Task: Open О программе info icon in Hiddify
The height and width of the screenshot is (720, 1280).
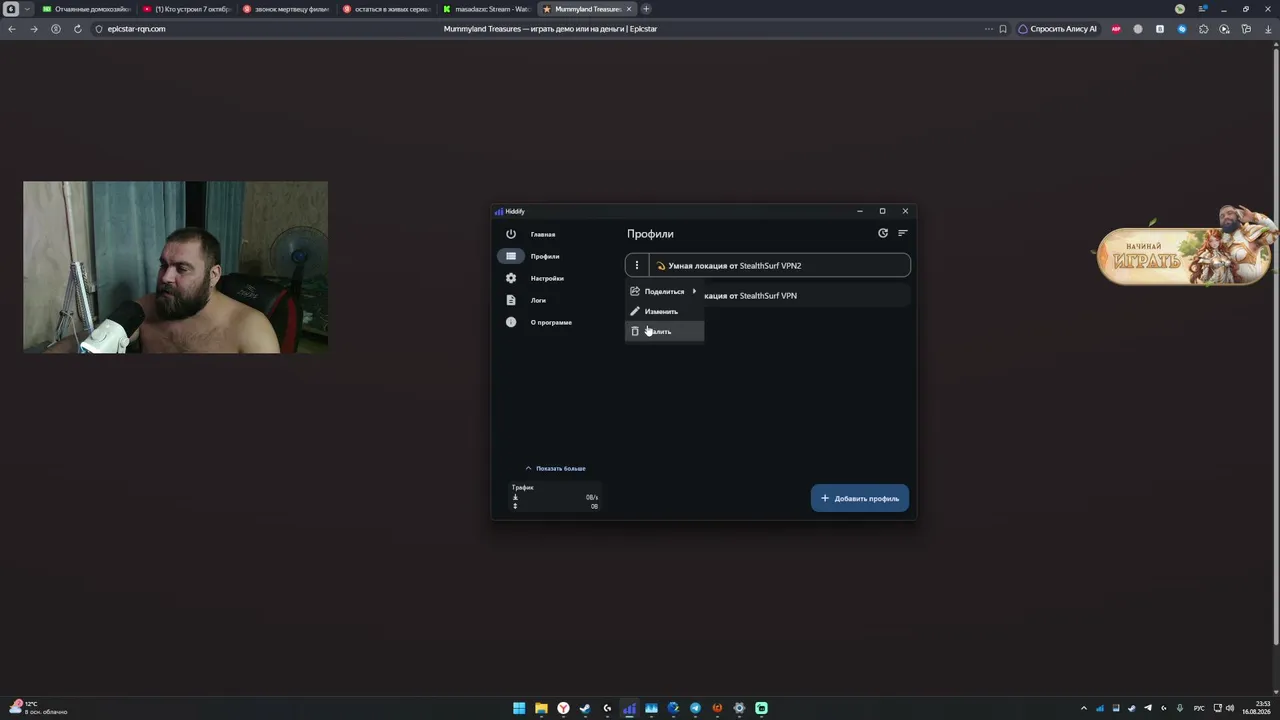Action: click(511, 322)
